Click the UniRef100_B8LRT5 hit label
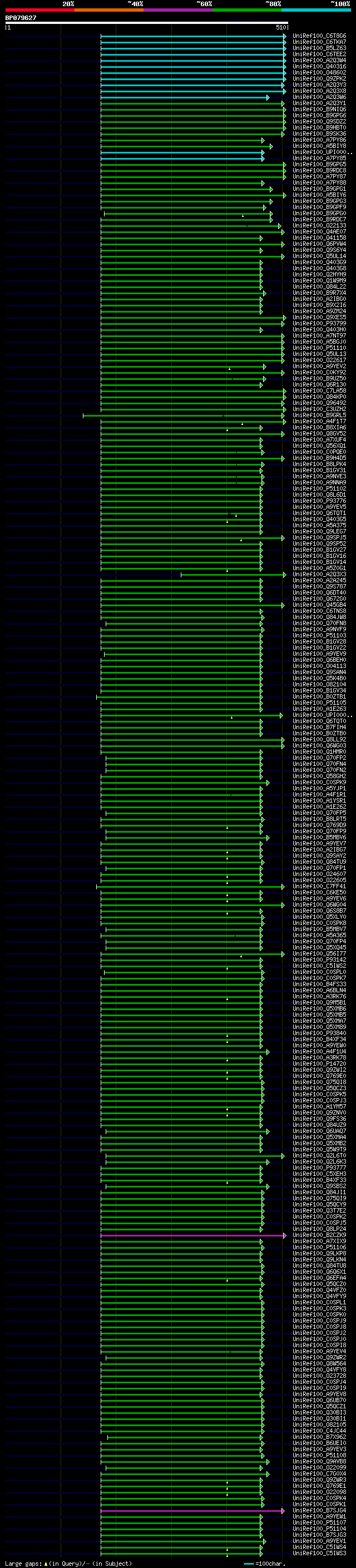Screen dimensions: 356x1568 [x=319, y=819]
